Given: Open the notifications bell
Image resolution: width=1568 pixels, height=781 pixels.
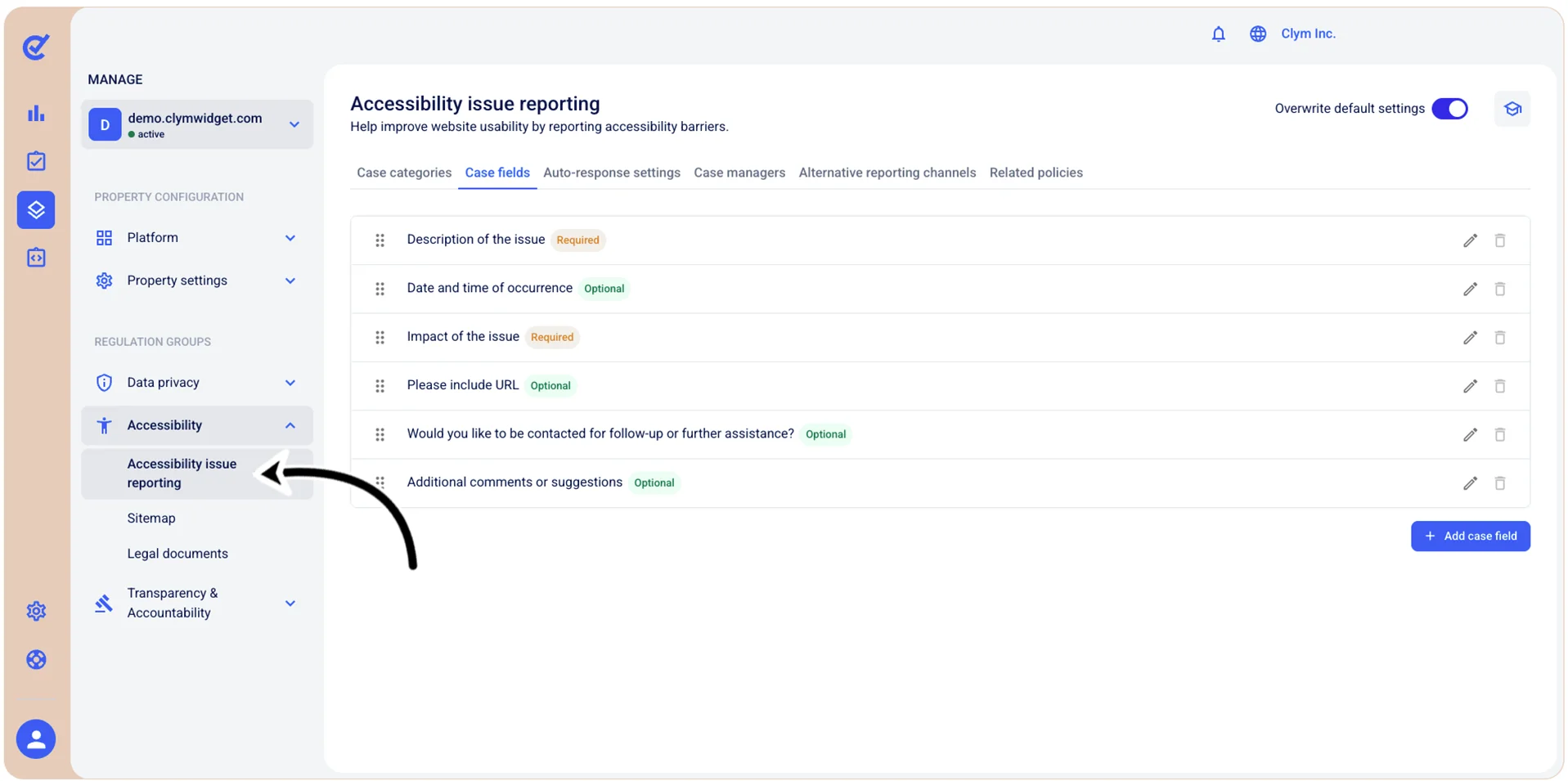Looking at the screenshot, I should tap(1218, 34).
